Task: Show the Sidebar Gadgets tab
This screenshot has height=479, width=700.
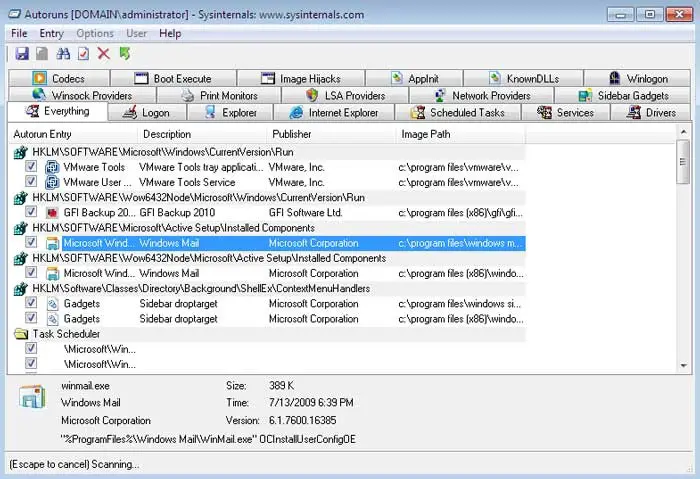Action: [x=623, y=96]
